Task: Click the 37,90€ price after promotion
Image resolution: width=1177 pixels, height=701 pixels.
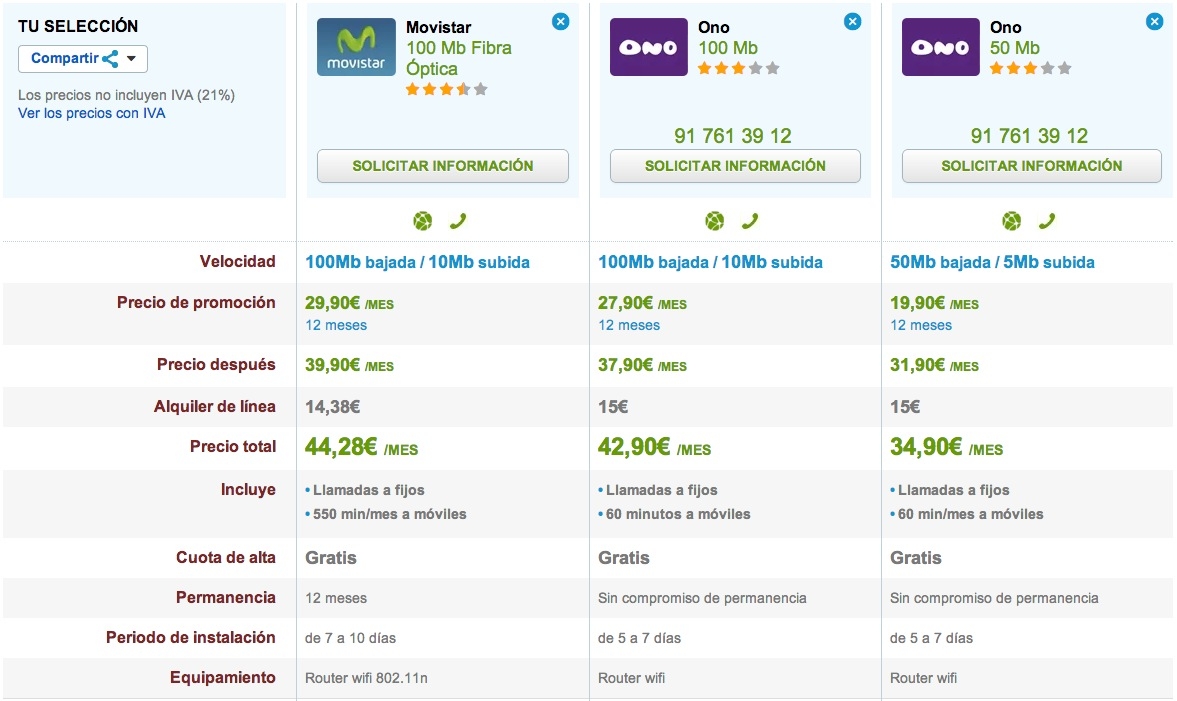Action: click(x=642, y=366)
